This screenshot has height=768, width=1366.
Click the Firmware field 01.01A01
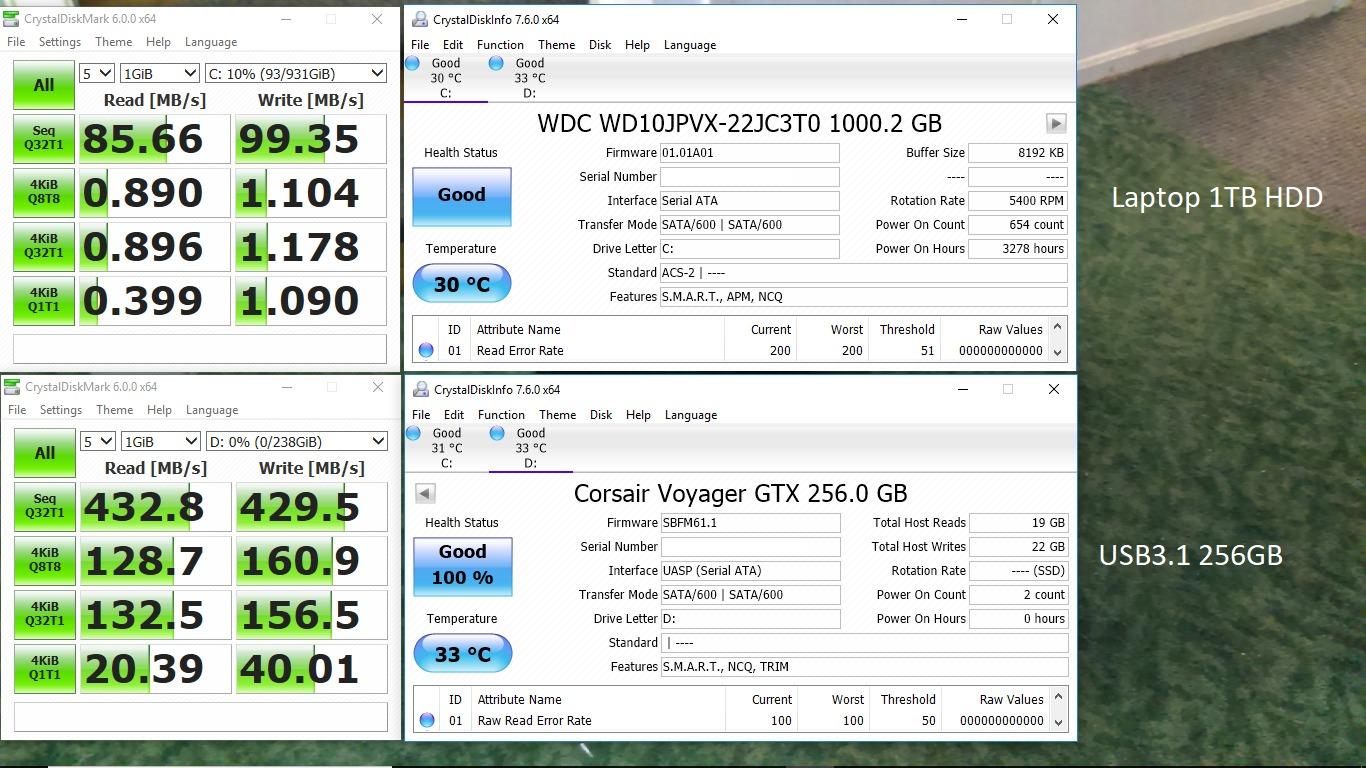coord(749,153)
